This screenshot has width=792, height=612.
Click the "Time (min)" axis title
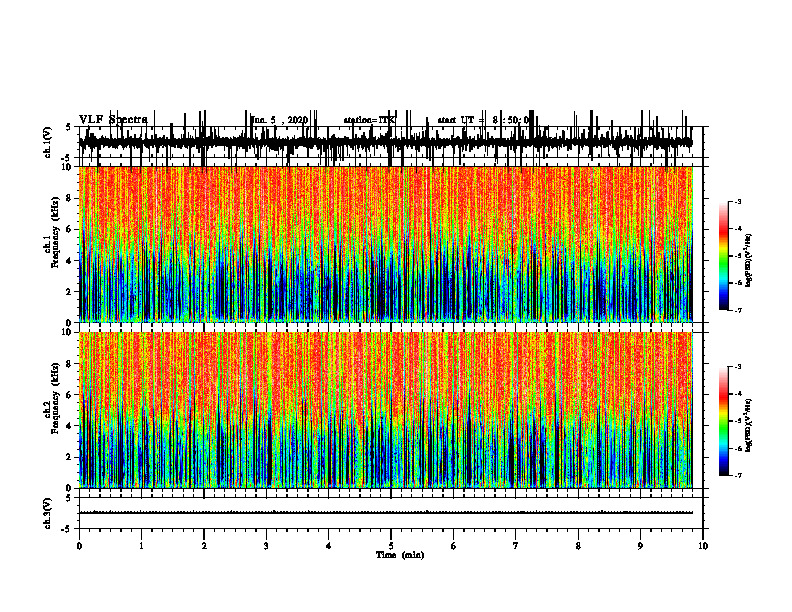[x=400, y=555]
